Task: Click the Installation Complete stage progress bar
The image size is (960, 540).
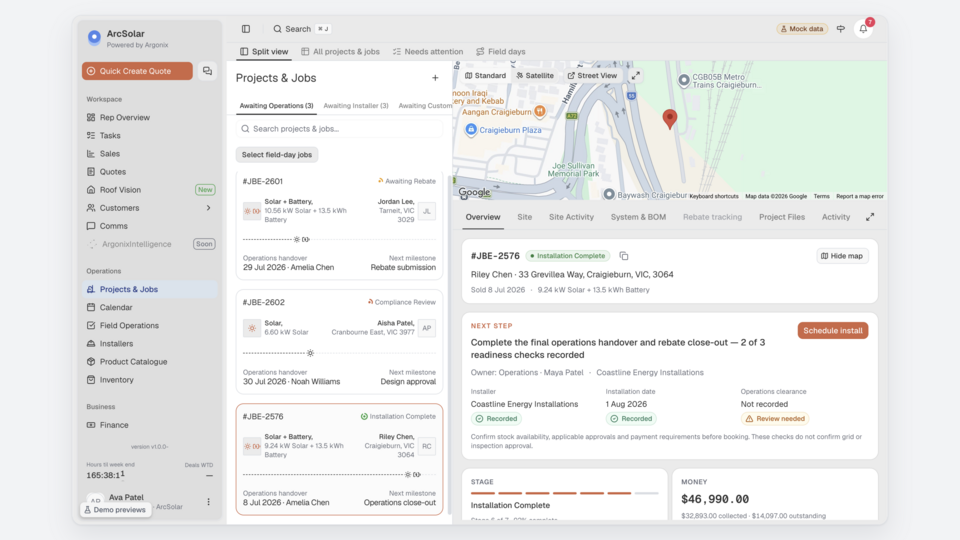Action: [564, 493]
